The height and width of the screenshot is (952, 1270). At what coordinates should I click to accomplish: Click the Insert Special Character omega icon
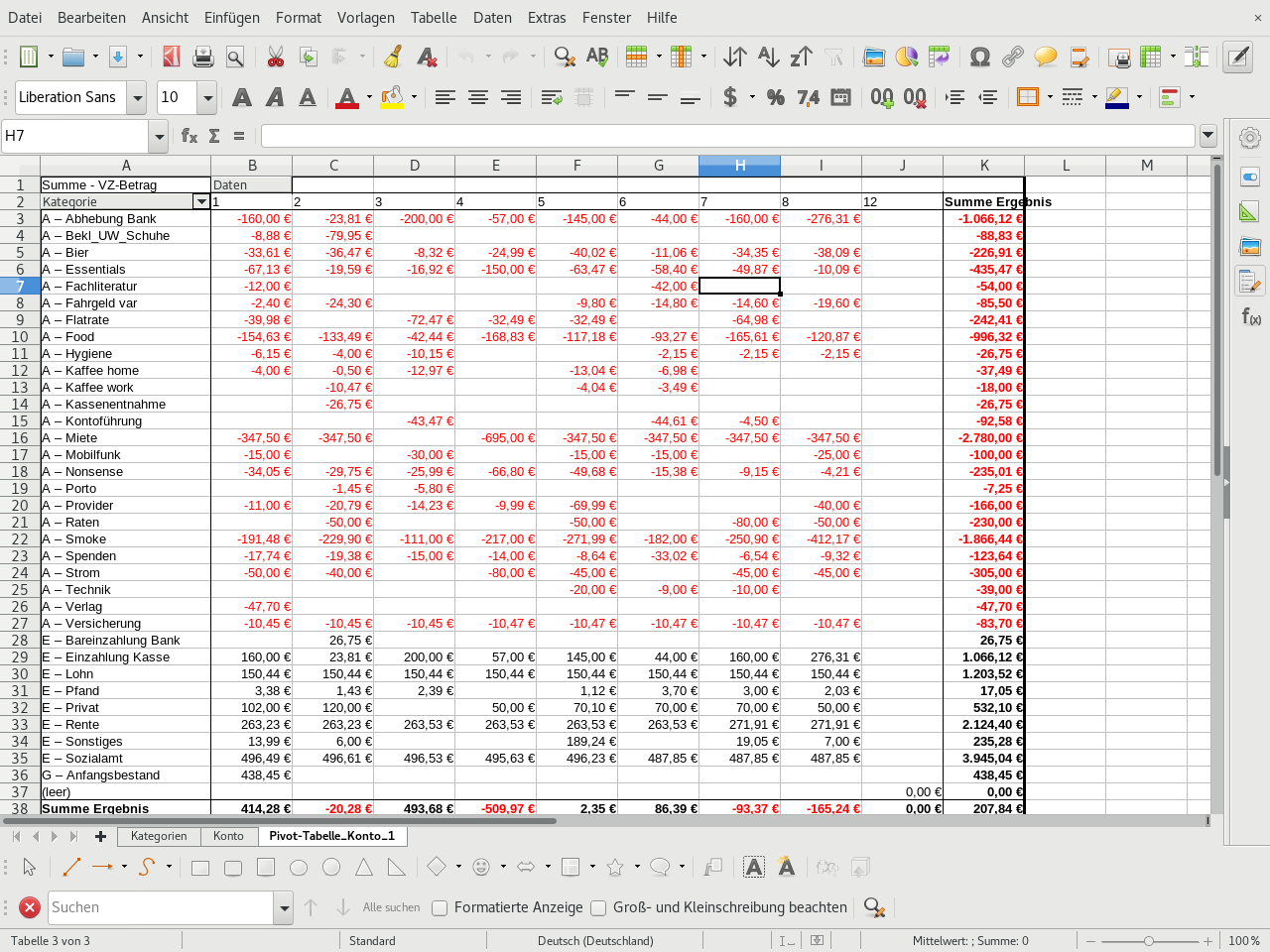click(x=979, y=57)
